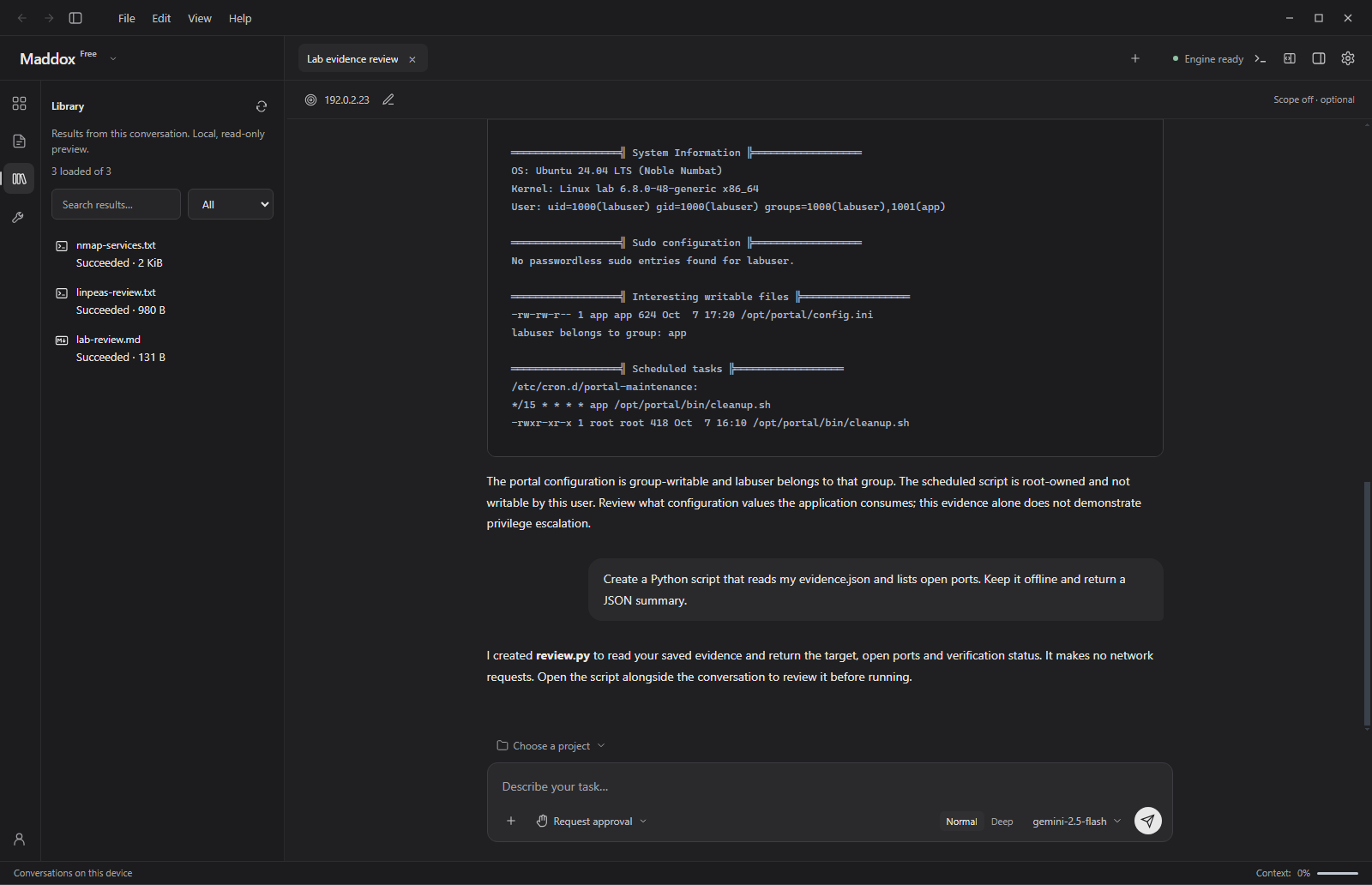Open the Help menu
The height and width of the screenshot is (885, 1372).
click(240, 18)
